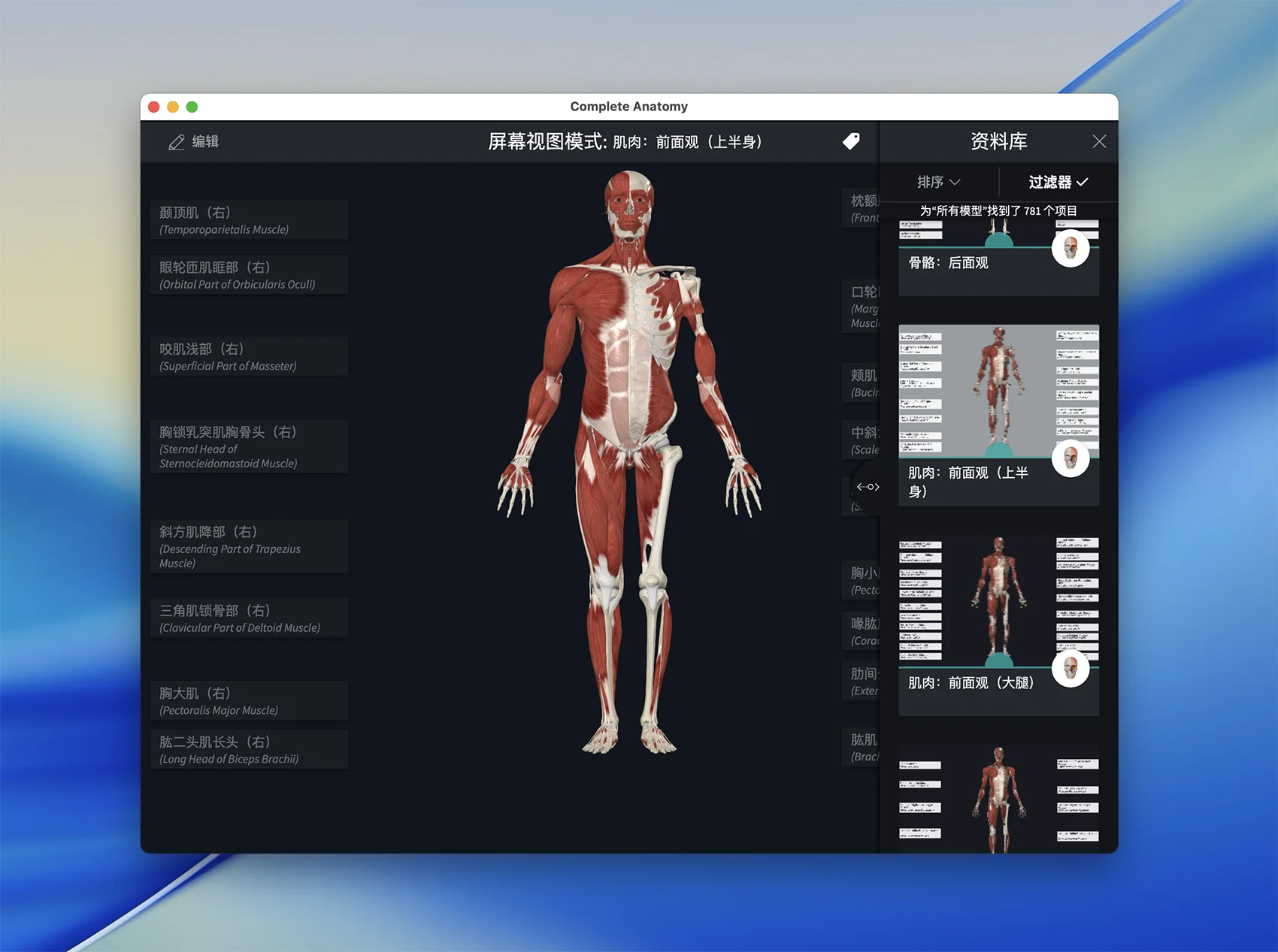Click the 肱二头肌长头 Biceps Brachii label
This screenshot has width=1278, height=952.
point(249,750)
